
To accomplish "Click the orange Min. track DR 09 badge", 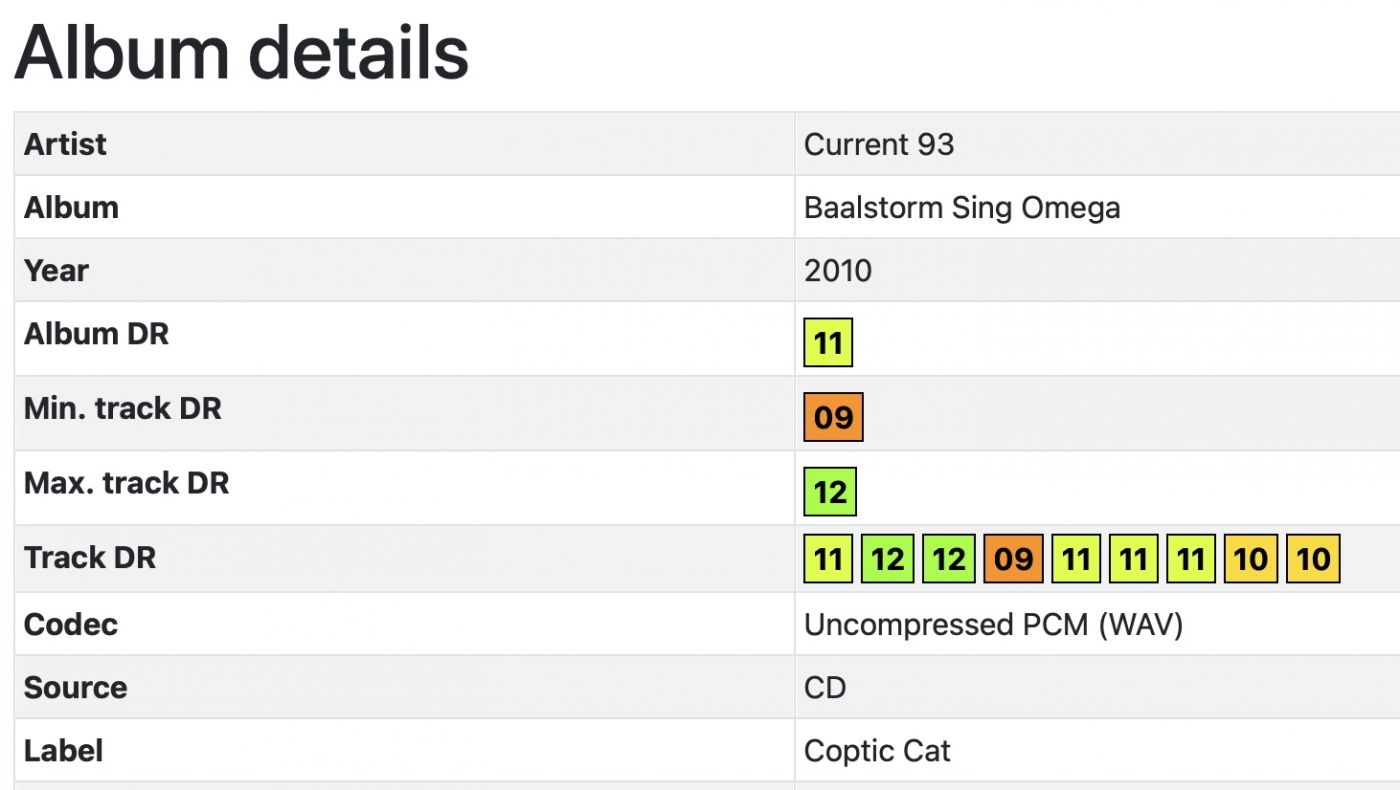I will [833, 417].
